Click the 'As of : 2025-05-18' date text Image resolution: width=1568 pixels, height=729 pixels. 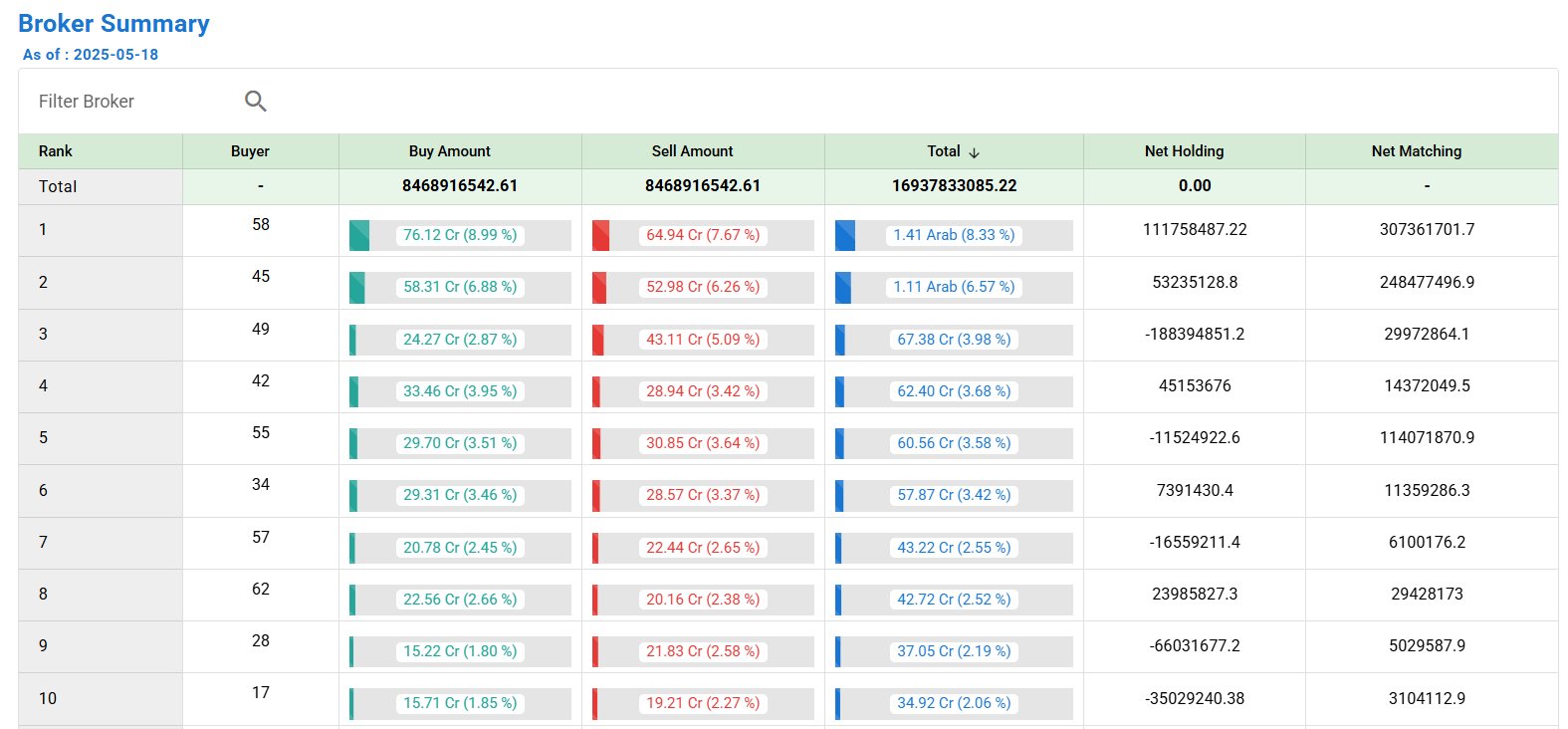pos(91,55)
